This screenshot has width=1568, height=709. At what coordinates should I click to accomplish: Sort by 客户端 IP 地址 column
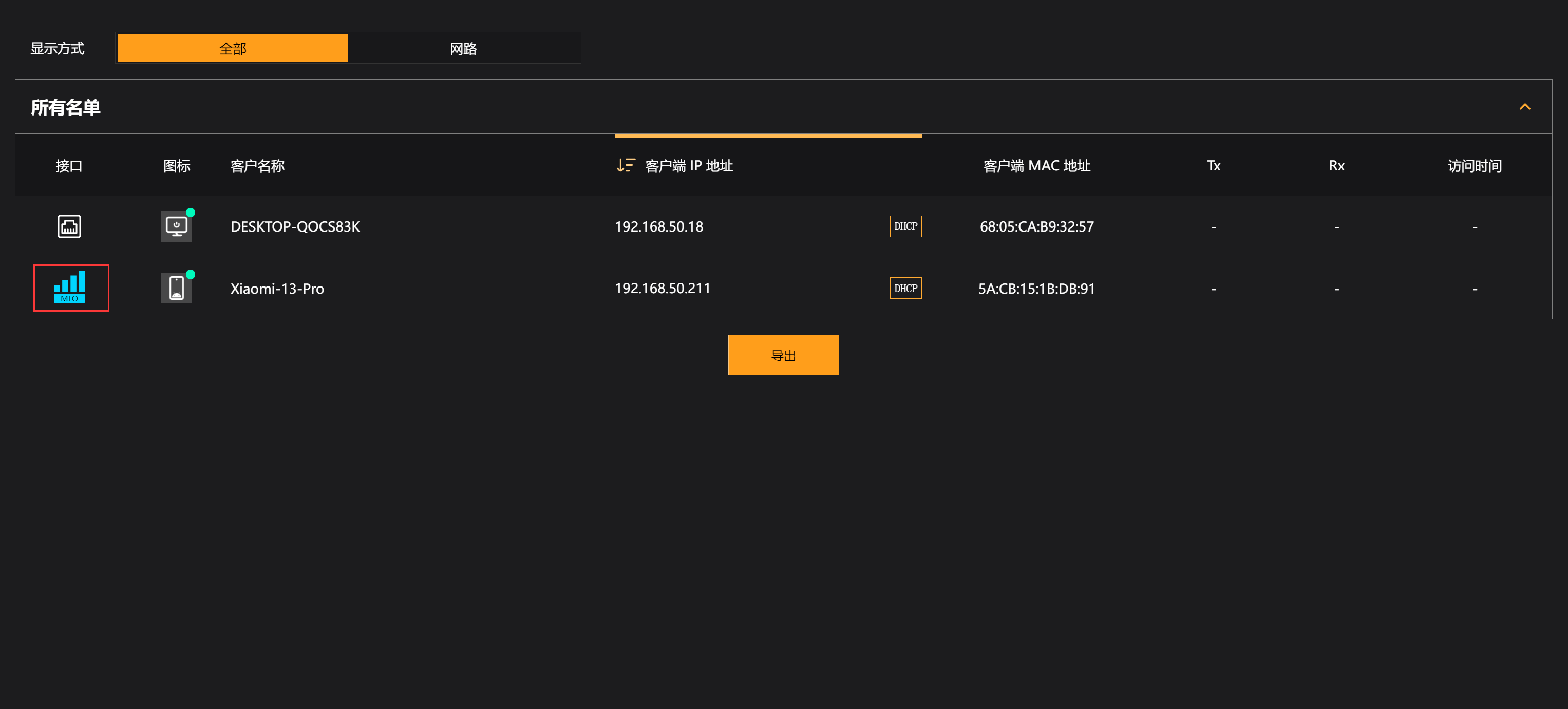(688, 165)
